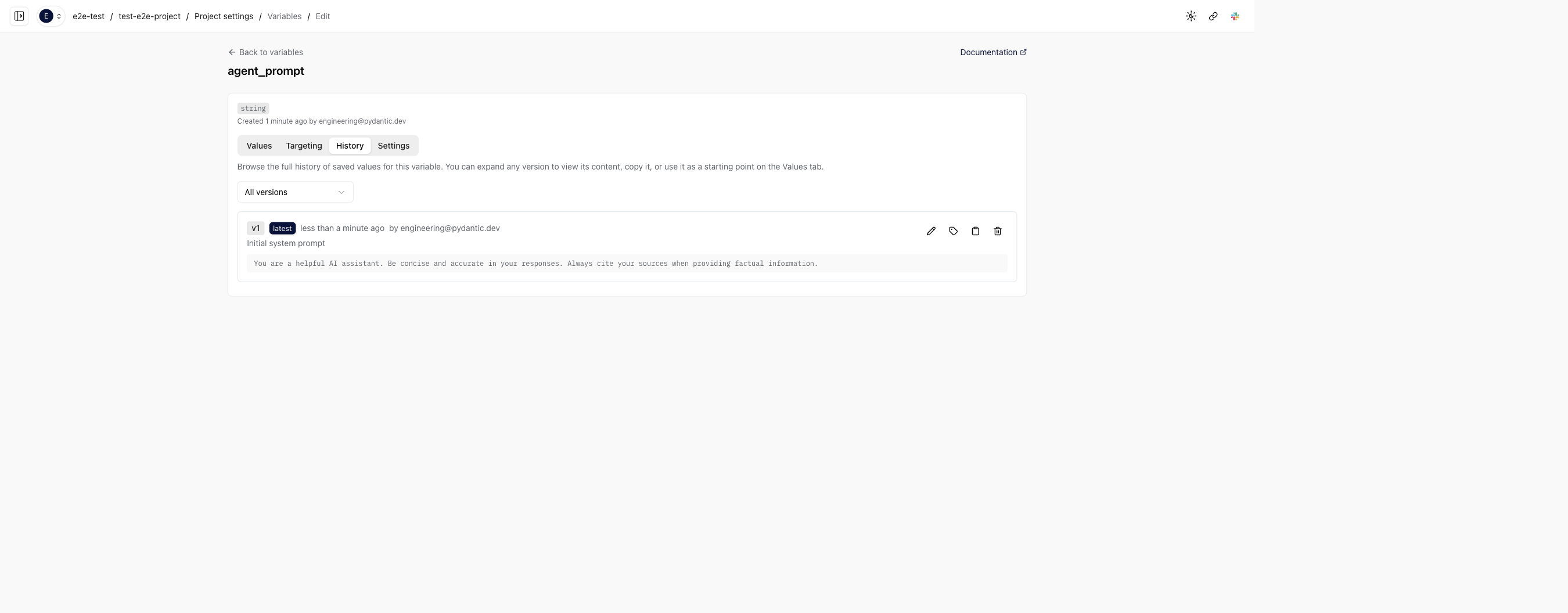Open the organization switcher with E avatar
Image resolution: width=1568 pixels, height=613 pixels.
(x=51, y=16)
